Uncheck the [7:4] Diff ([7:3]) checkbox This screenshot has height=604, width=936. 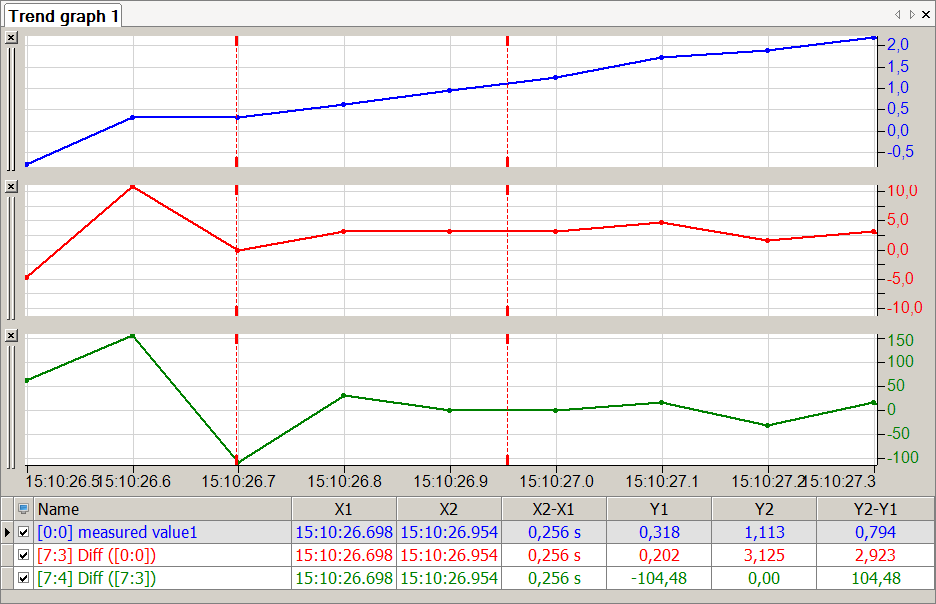(23, 578)
